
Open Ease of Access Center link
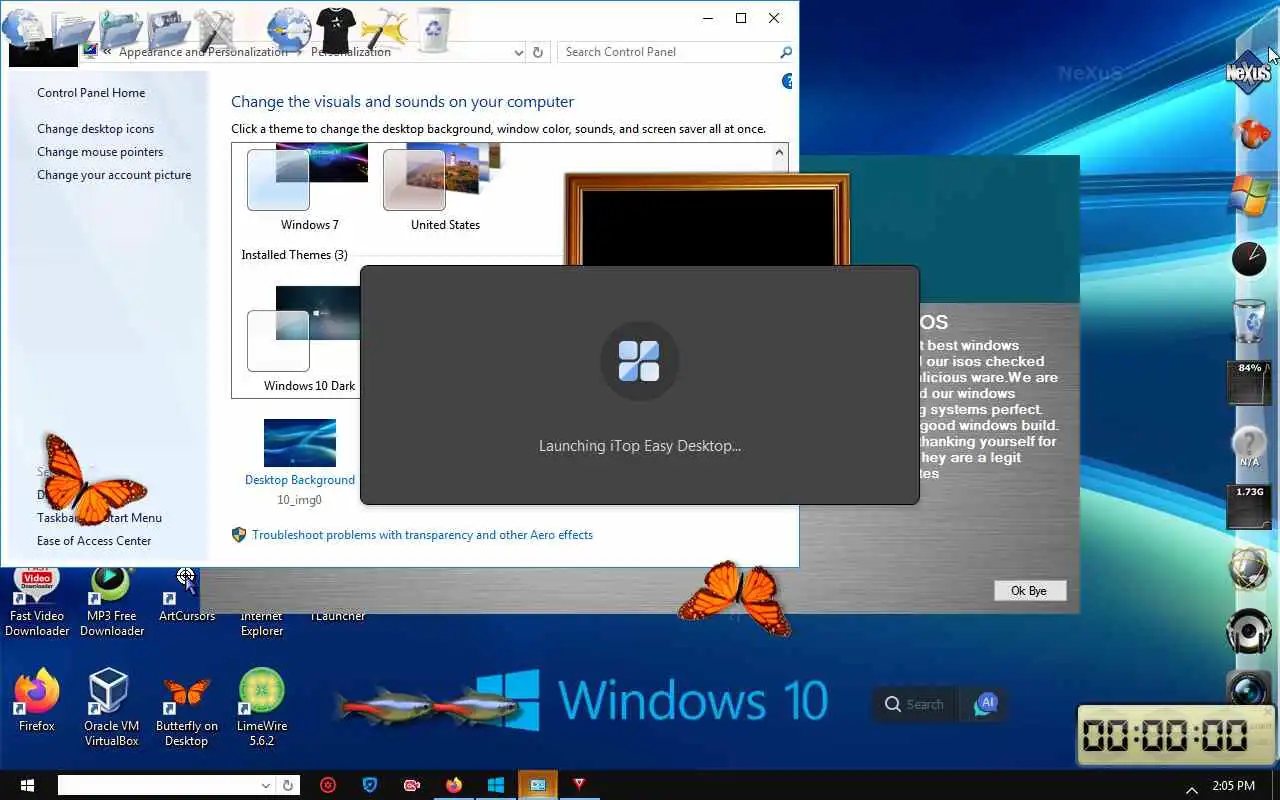94,541
